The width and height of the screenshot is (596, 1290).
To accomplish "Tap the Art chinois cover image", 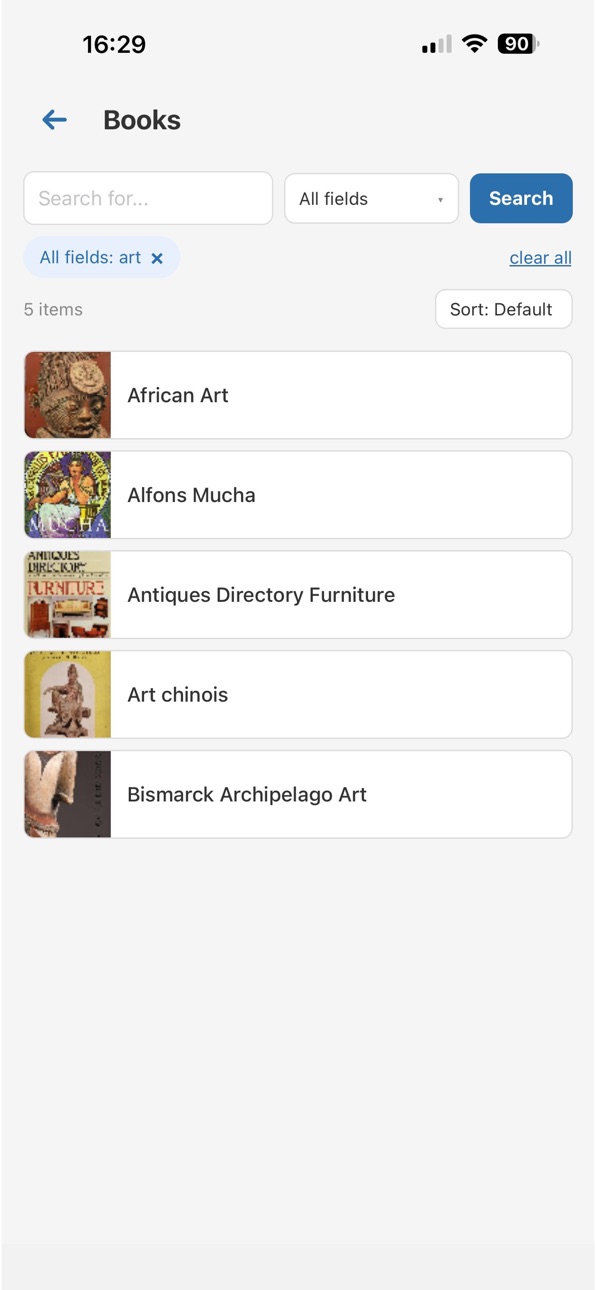I will click(68, 695).
